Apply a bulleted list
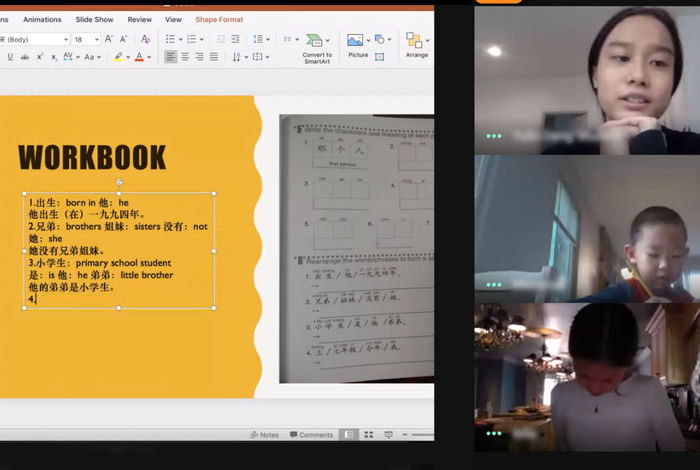Screen dimensions: 700x470 [x=170, y=39]
